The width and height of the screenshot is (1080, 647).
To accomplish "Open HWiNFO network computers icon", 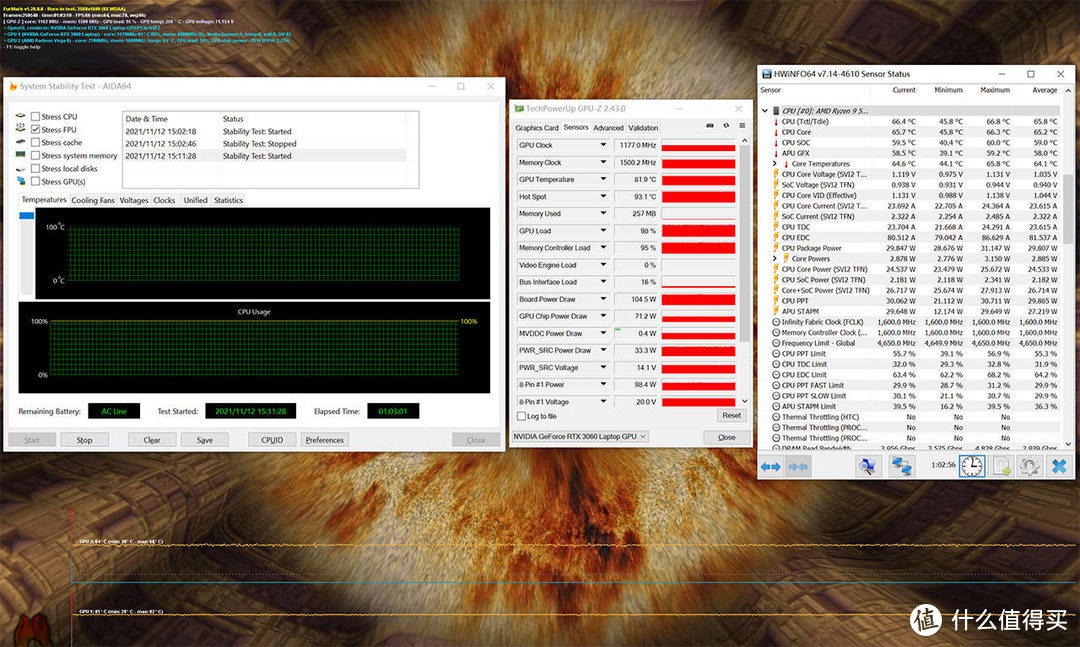I will 902,466.
